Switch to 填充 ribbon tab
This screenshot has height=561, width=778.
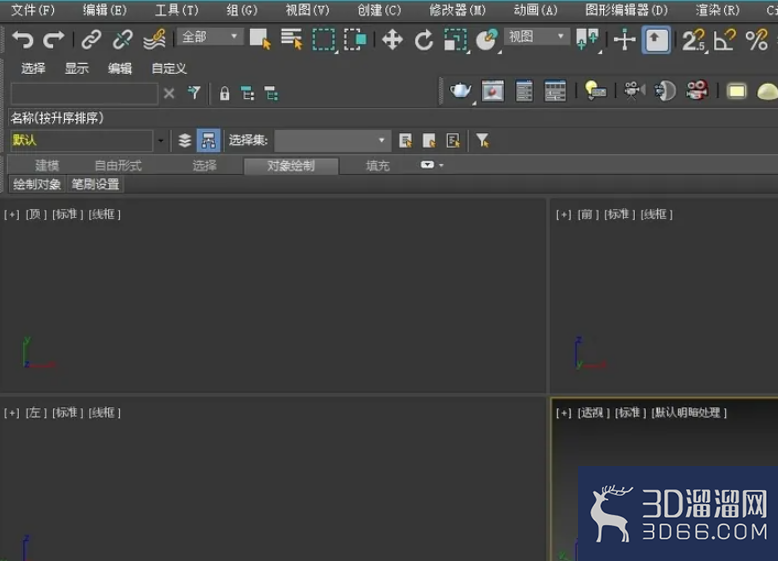(x=378, y=166)
